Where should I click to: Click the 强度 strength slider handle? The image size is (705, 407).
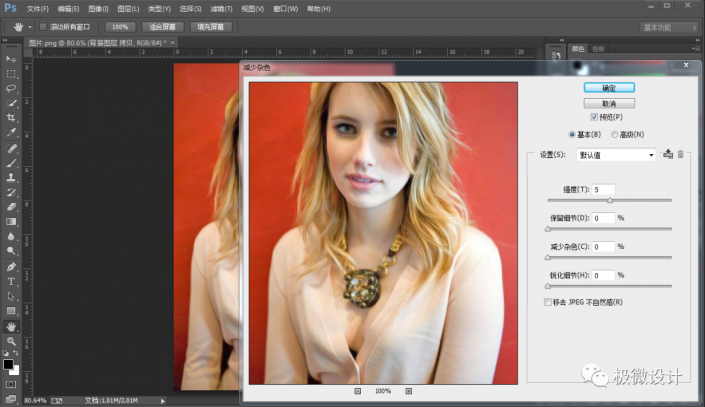coord(610,200)
